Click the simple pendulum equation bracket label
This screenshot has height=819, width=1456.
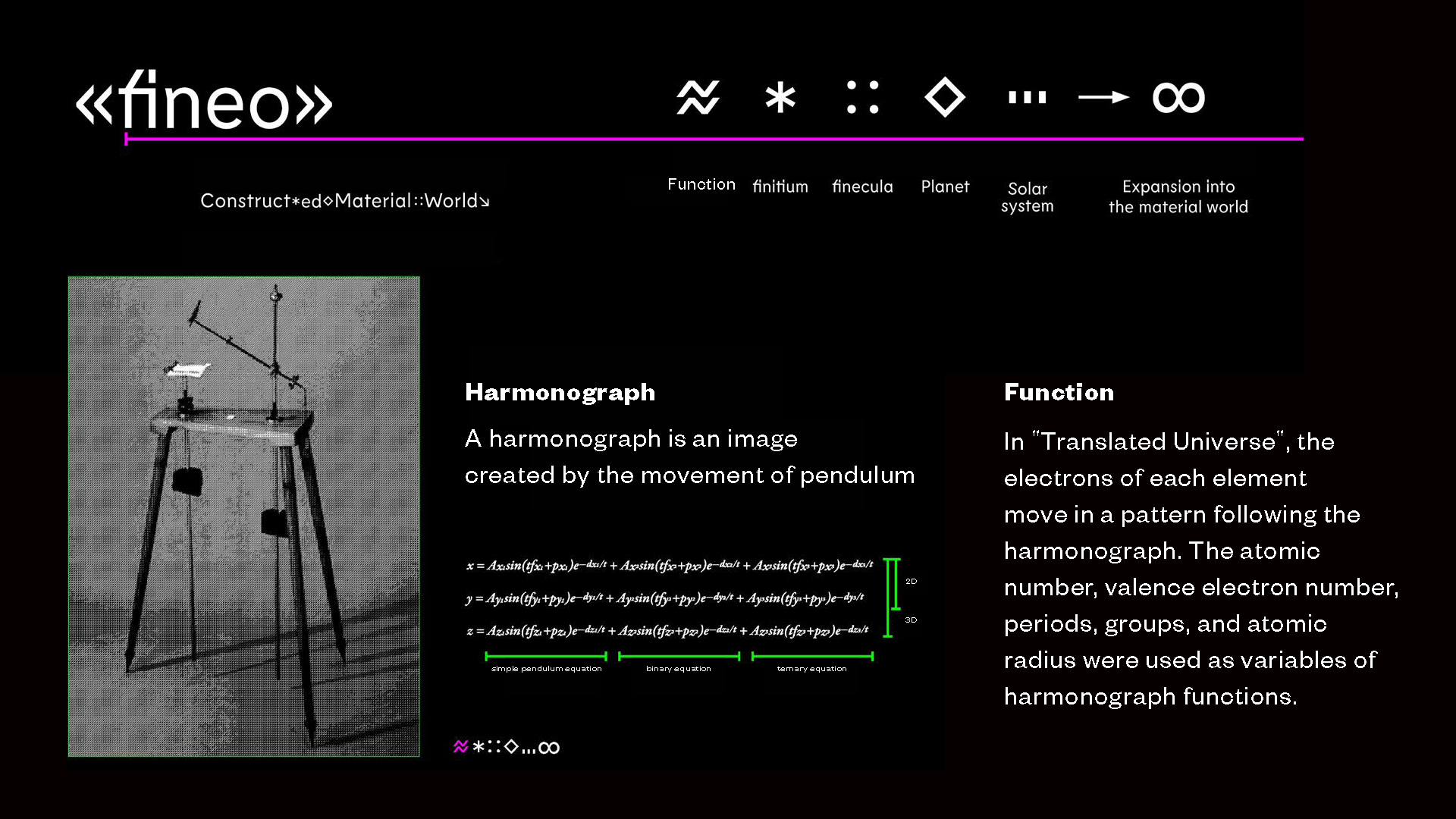[546, 669]
